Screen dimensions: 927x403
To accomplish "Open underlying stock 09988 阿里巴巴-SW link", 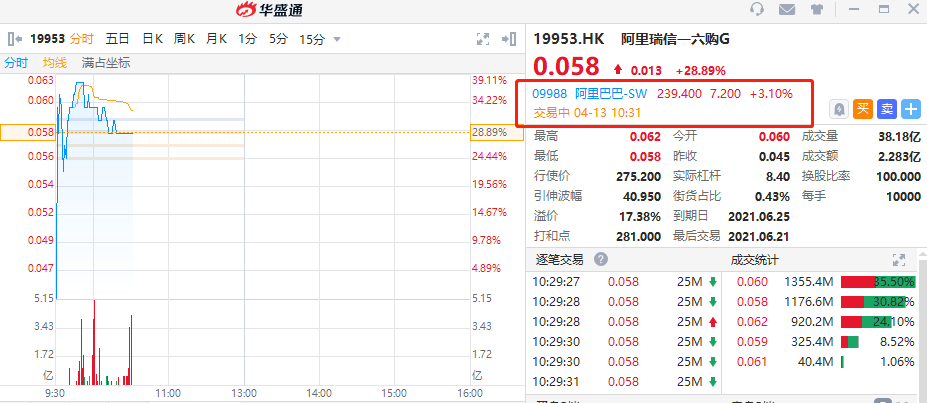I will click(x=590, y=93).
